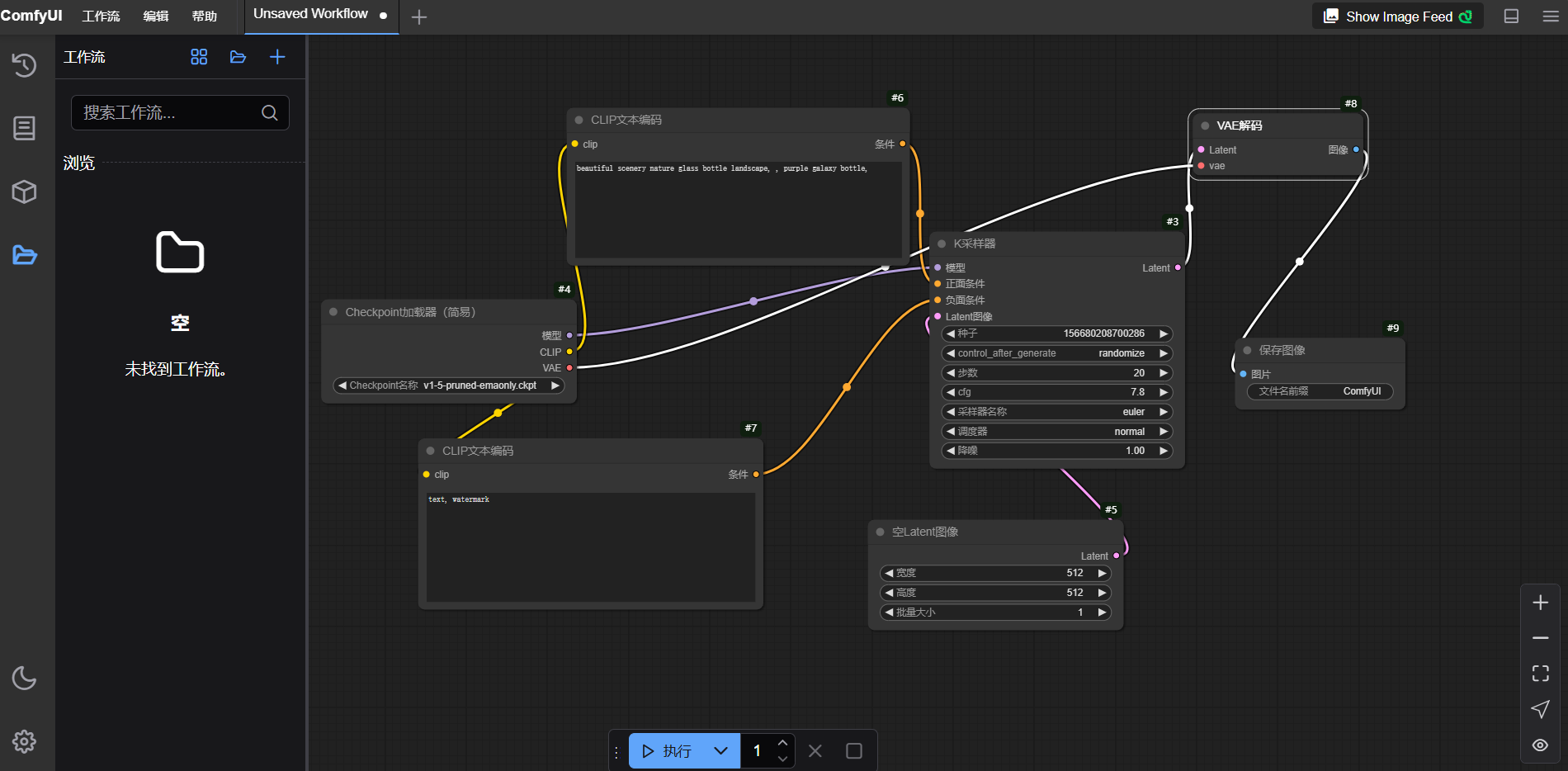Toggle dark theme moon icon

coord(24,678)
